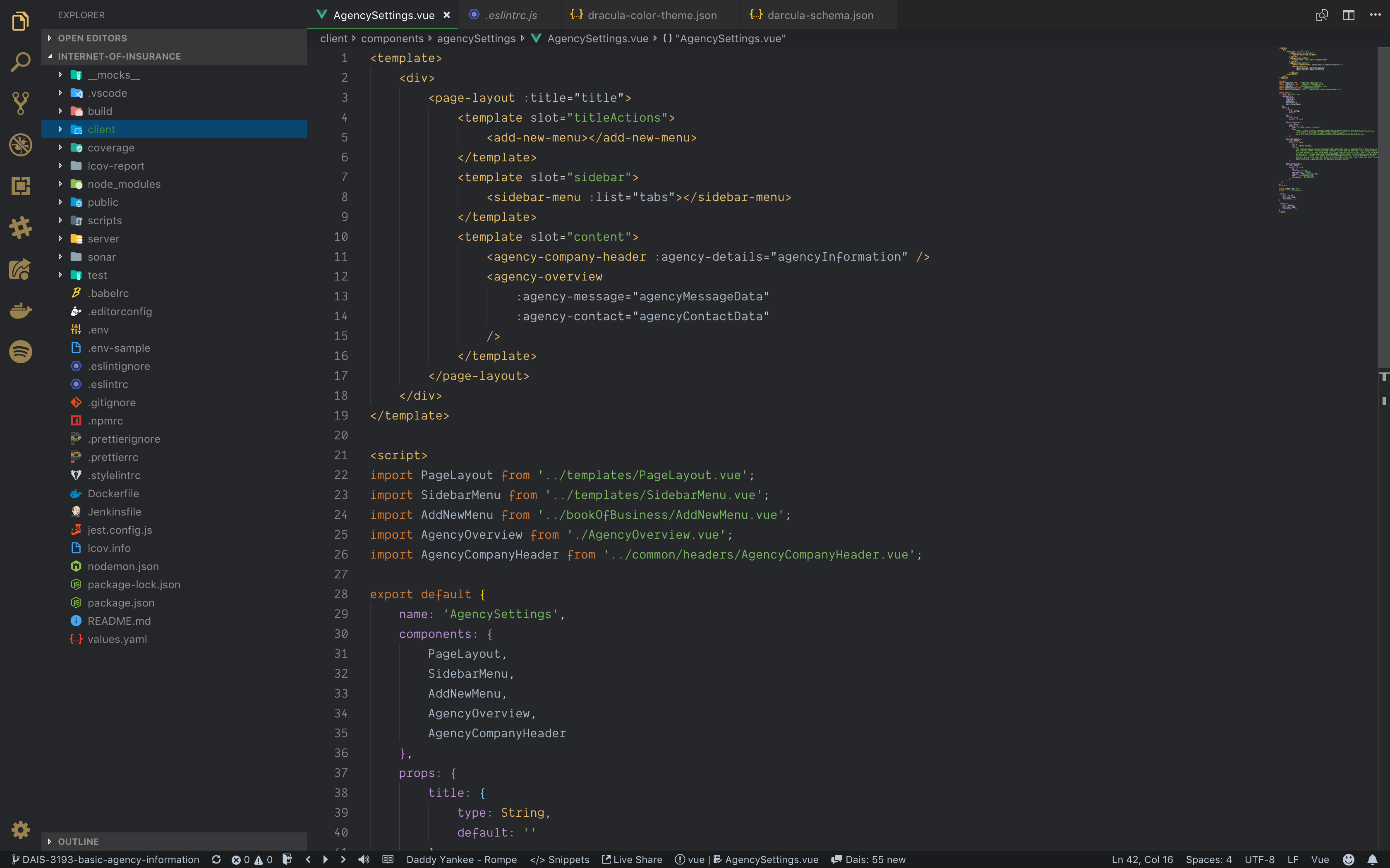Click the git branch DAIS-3193 status item

click(105, 859)
